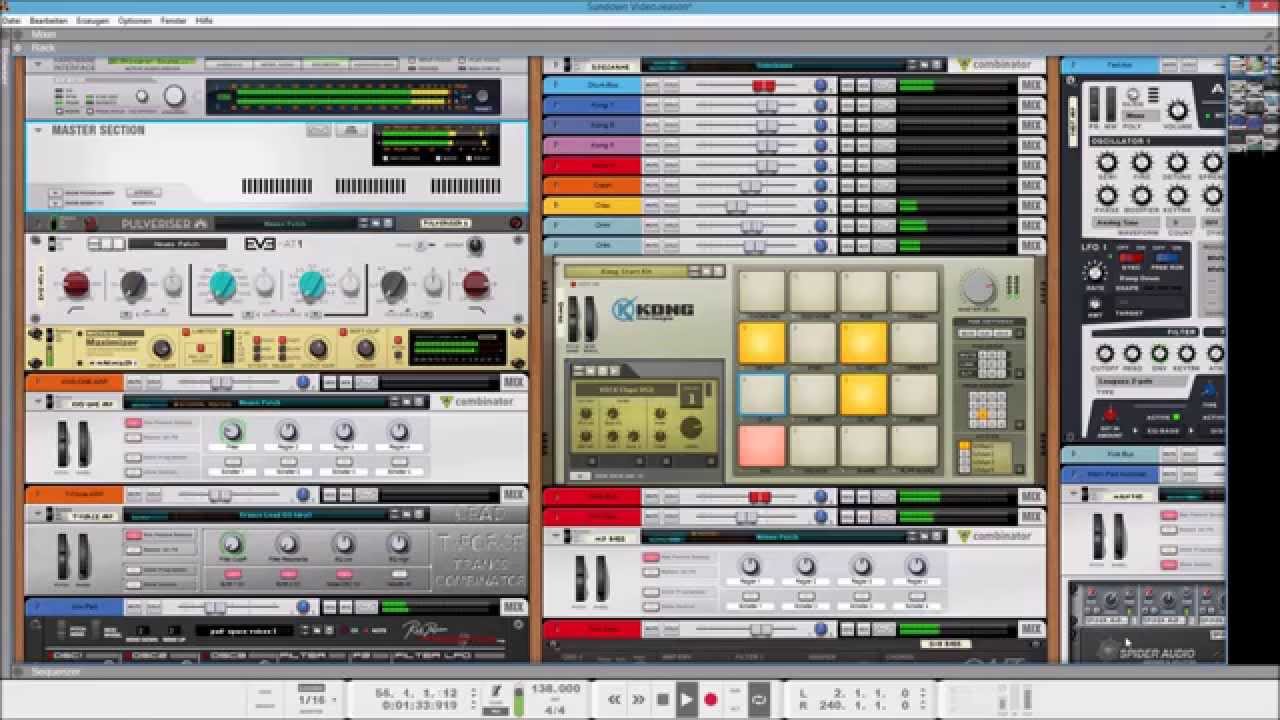
Task: Open the Analog Saw waveform selector
Action: point(1127,223)
